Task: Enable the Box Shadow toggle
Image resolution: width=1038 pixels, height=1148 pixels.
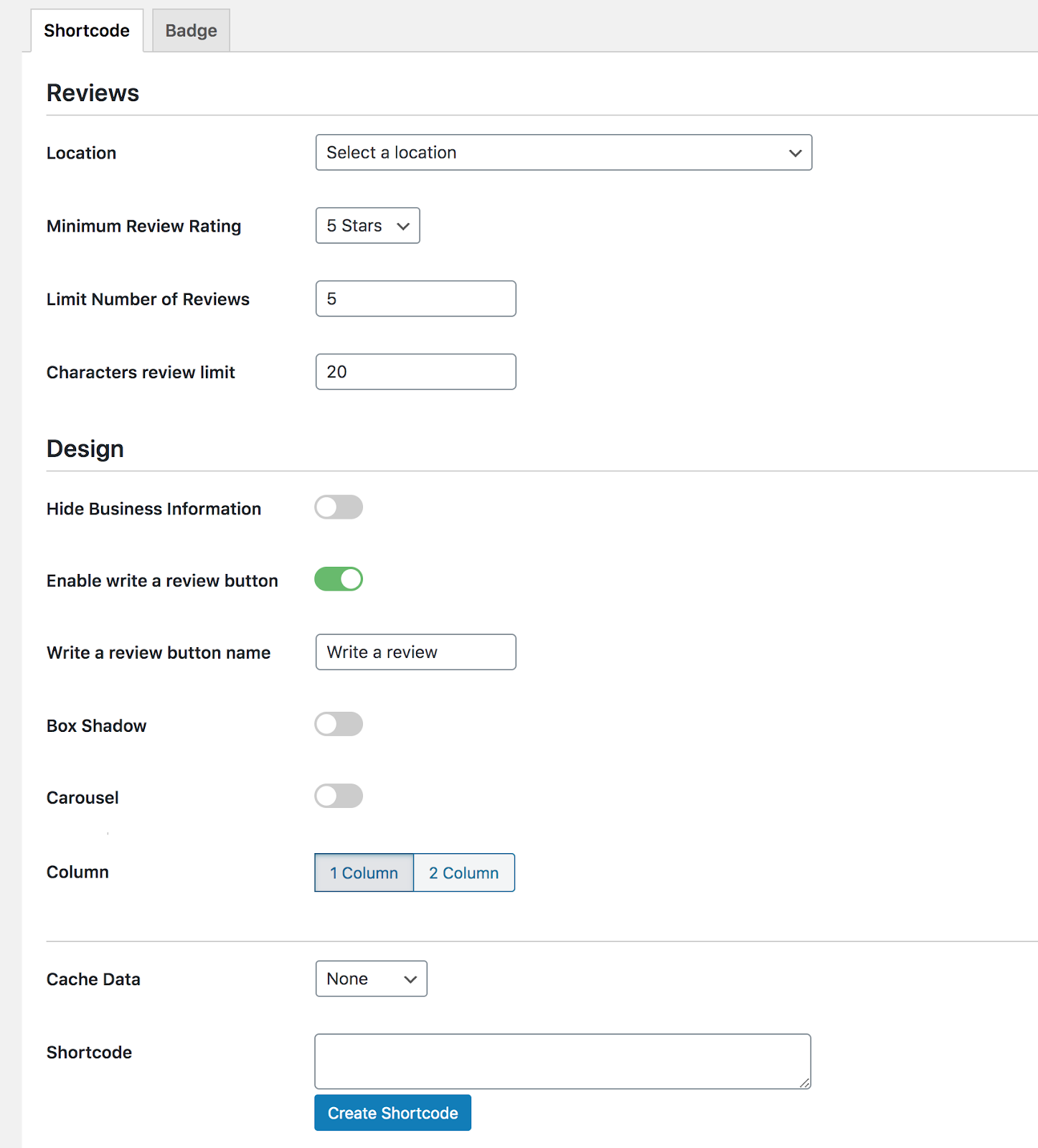Action: tap(339, 724)
